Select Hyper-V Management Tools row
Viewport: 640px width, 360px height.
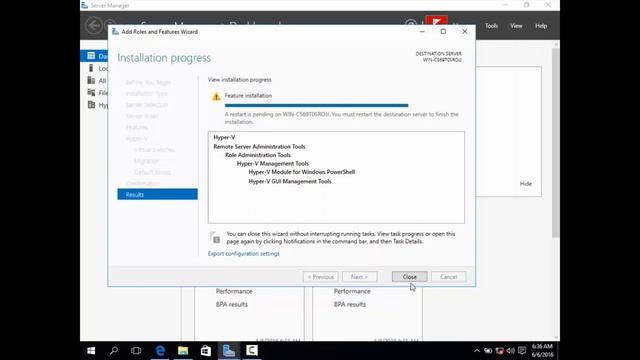coord(273,164)
